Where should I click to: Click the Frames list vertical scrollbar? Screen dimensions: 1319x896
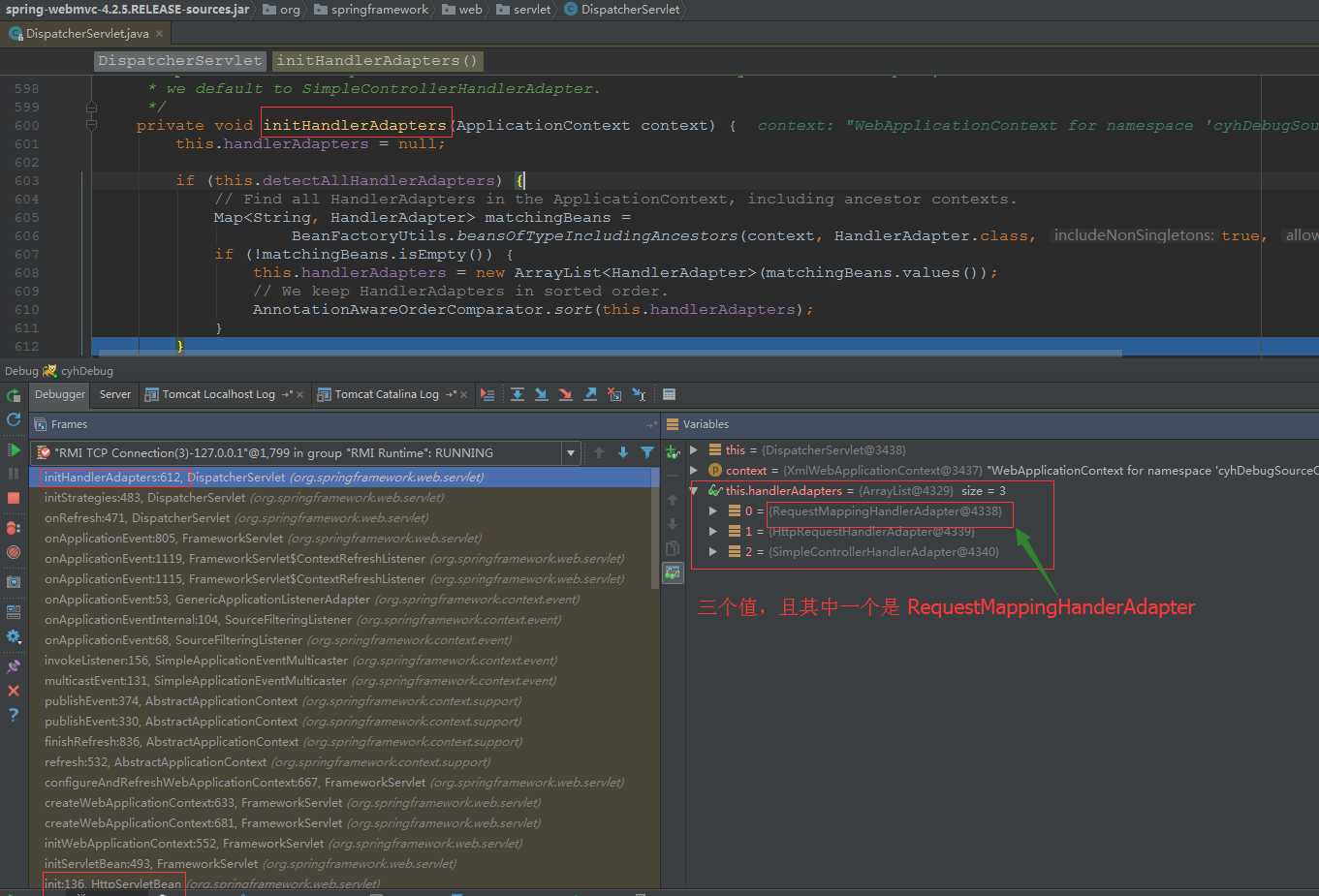coord(656,528)
